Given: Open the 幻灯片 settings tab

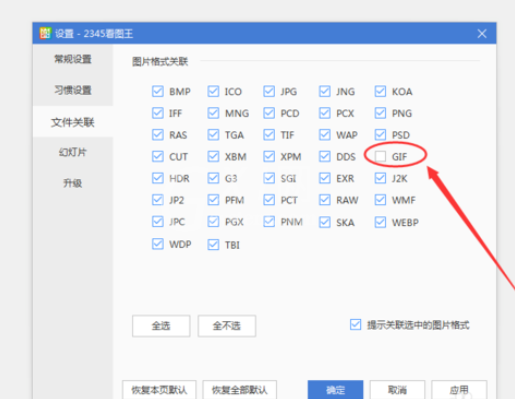Looking at the screenshot, I should (73, 152).
